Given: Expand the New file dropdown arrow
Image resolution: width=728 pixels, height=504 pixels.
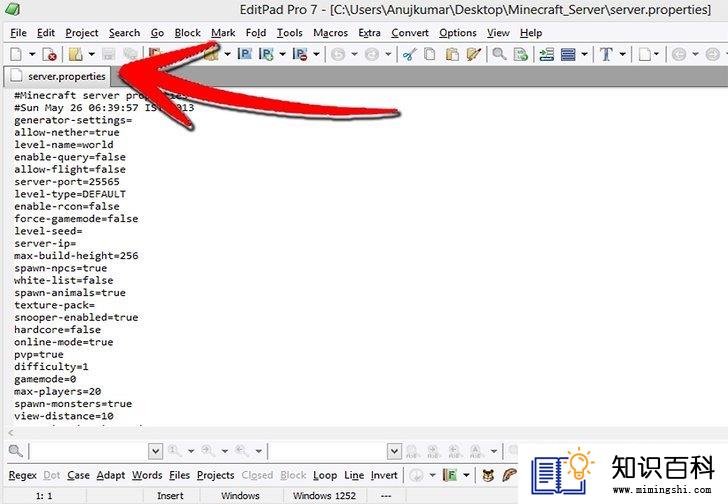Looking at the screenshot, I should click(32, 54).
